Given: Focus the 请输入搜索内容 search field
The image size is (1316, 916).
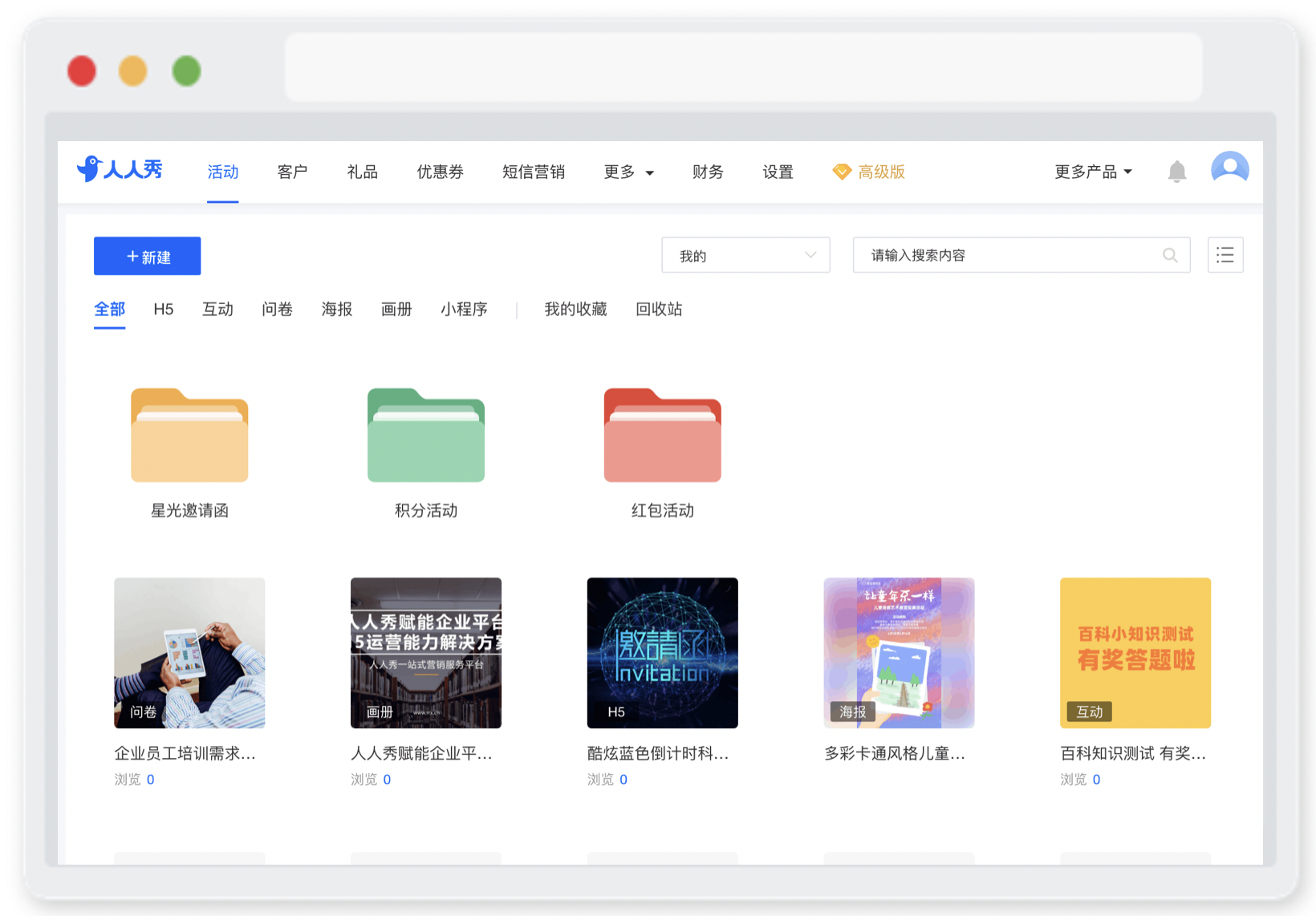Looking at the screenshot, I should [1022, 255].
